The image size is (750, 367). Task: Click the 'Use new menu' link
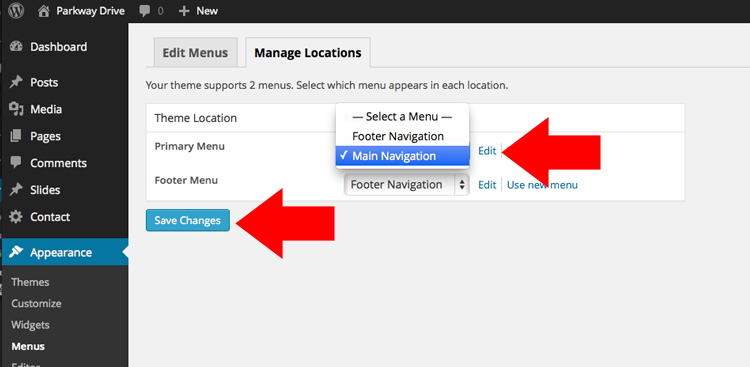point(542,185)
